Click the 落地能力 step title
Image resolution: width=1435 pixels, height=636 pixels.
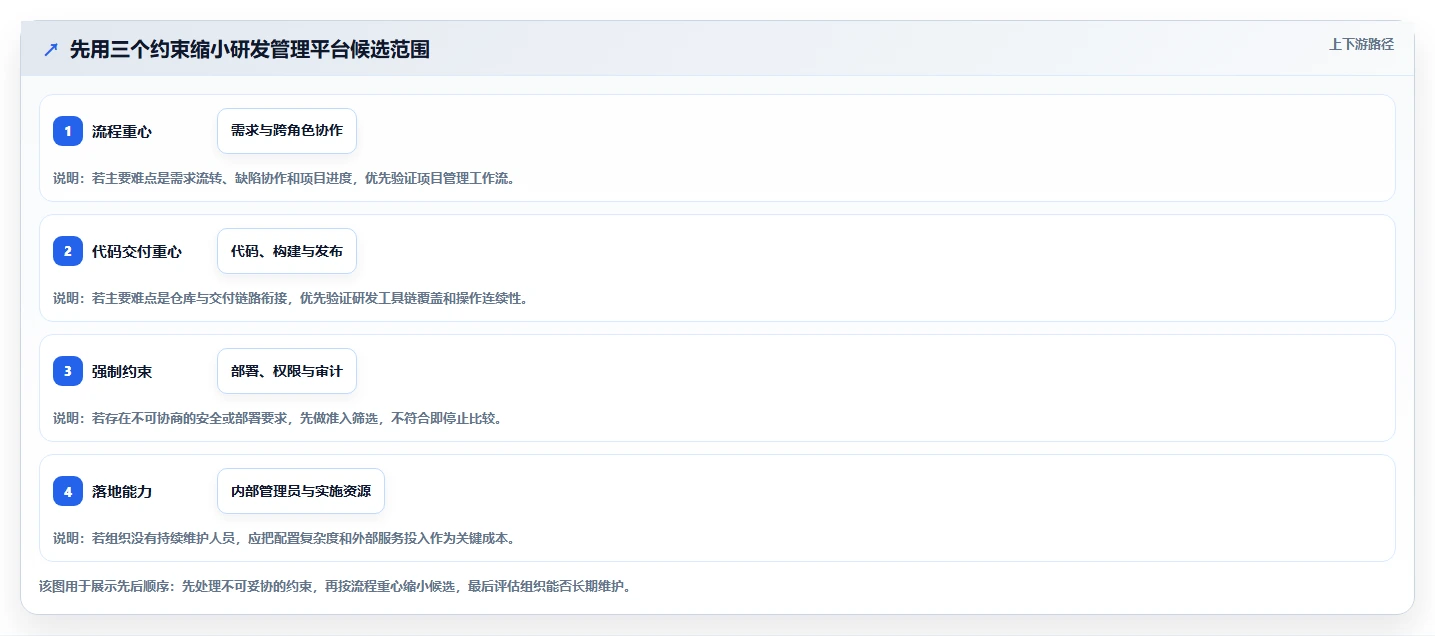click(122, 492)
